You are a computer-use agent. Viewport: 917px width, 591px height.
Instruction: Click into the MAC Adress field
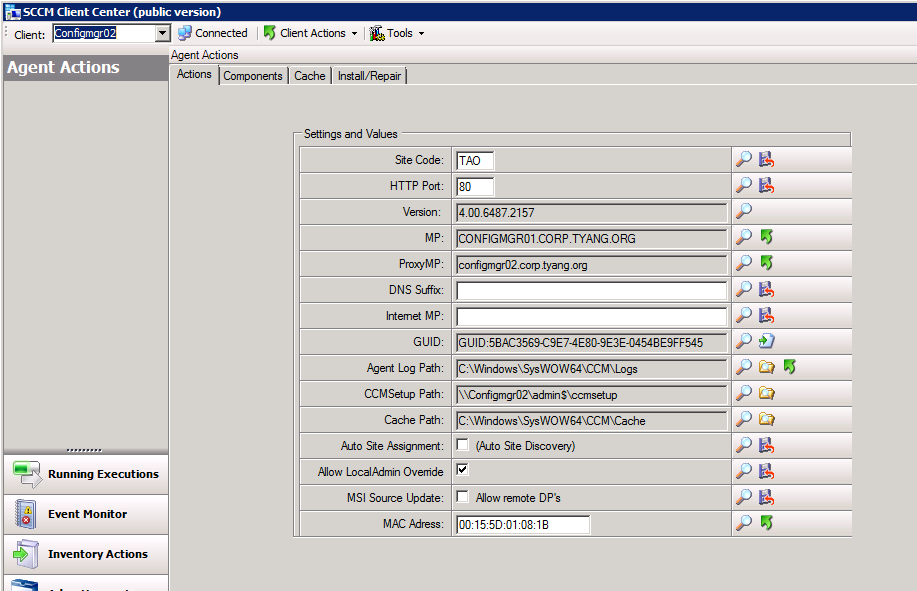tap(523, 524)
